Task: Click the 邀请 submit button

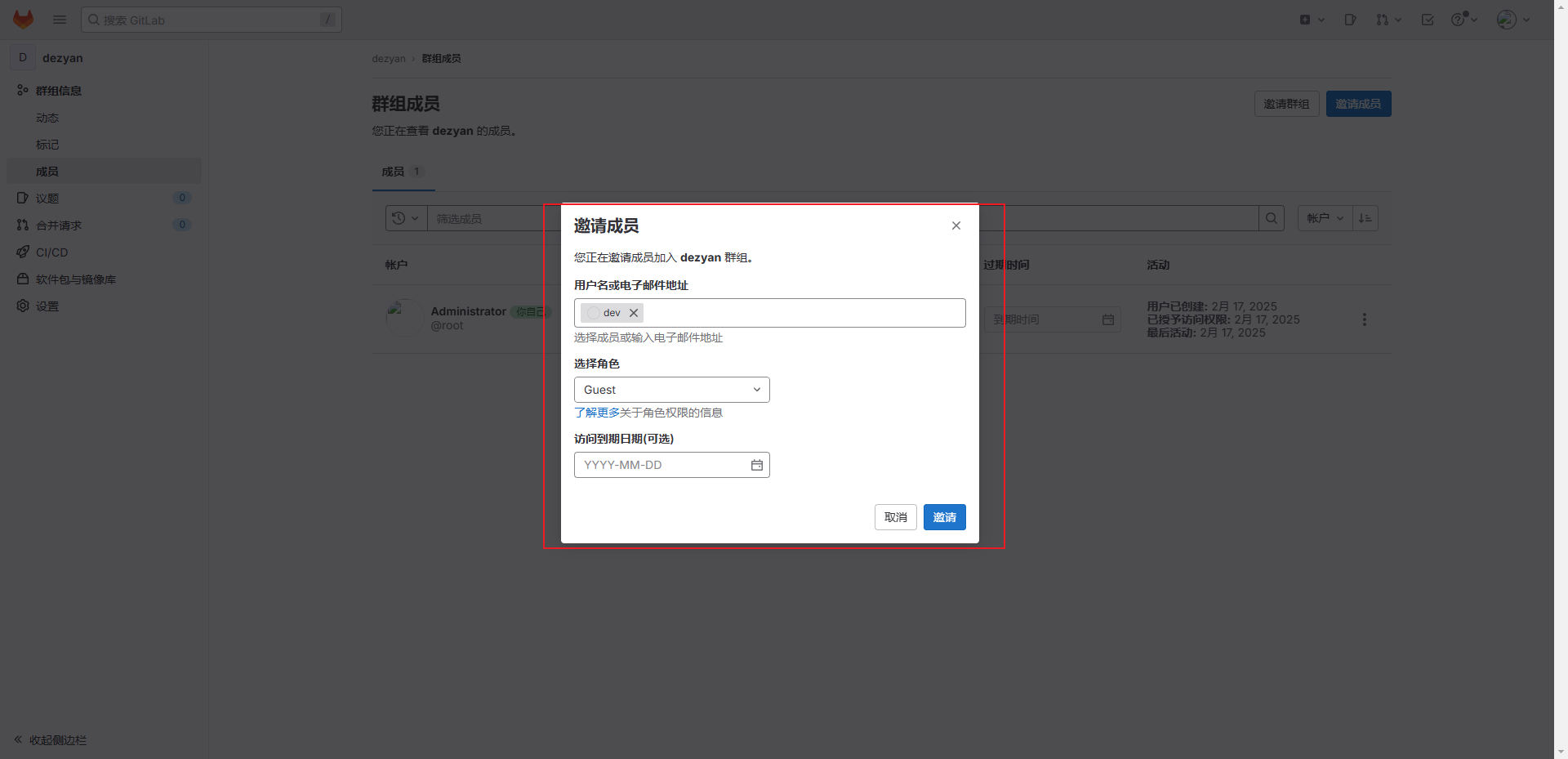Action: pyautogui.click(x=945, y=517)
